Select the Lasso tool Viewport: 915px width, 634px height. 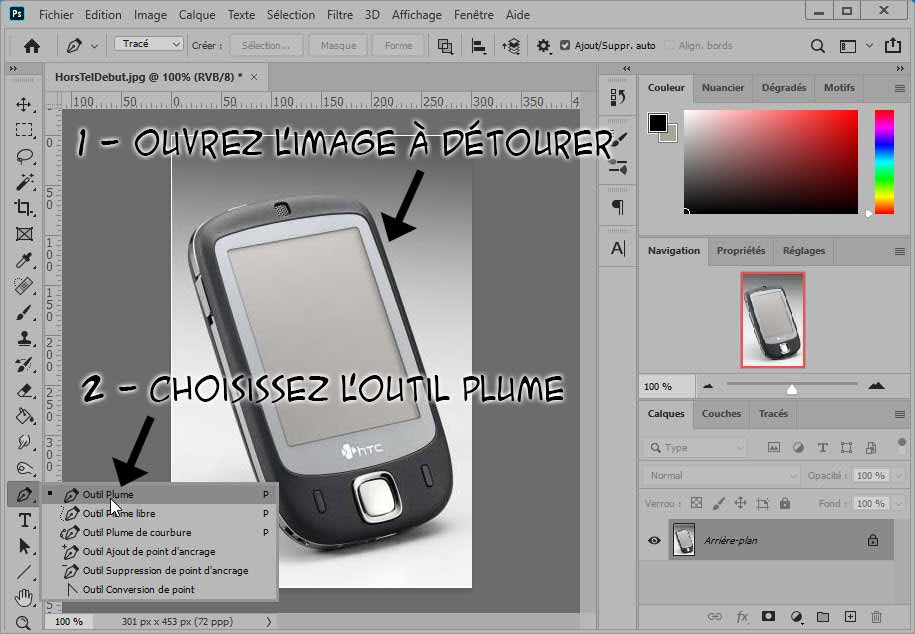[x=24, y=156]
